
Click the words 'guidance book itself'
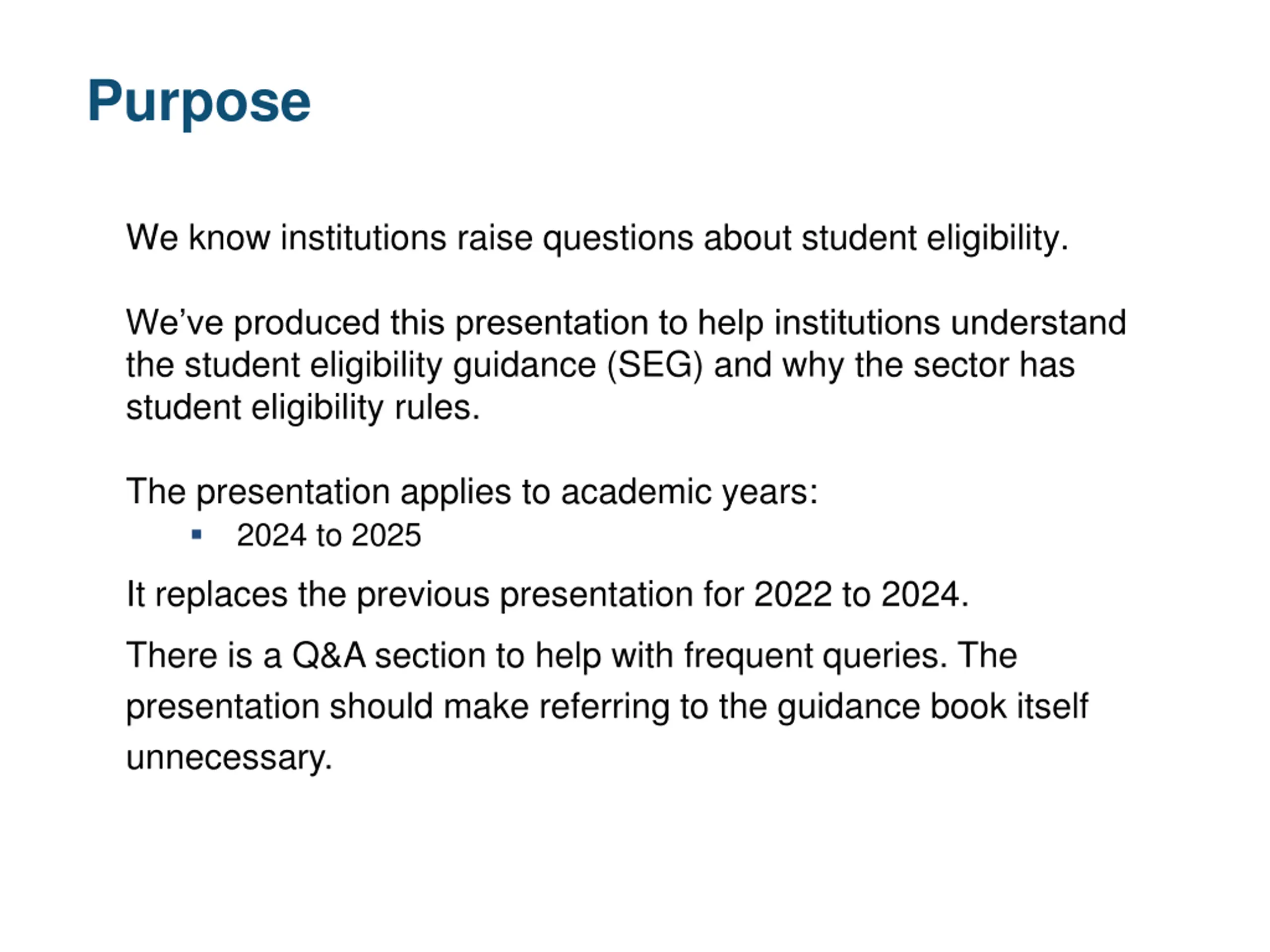[932, 707]
